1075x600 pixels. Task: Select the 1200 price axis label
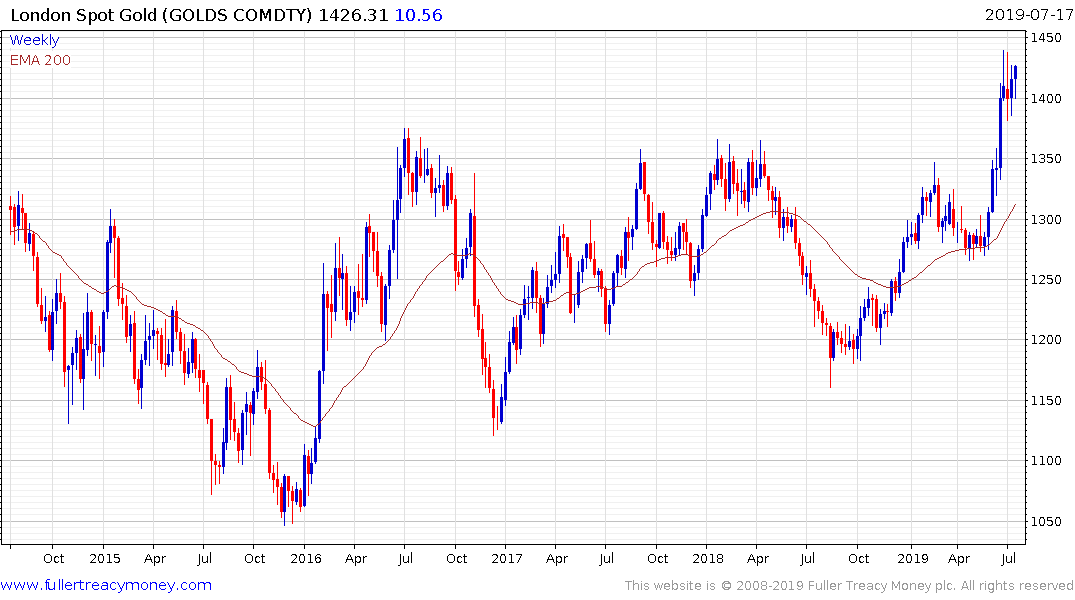coord(1046,340)
